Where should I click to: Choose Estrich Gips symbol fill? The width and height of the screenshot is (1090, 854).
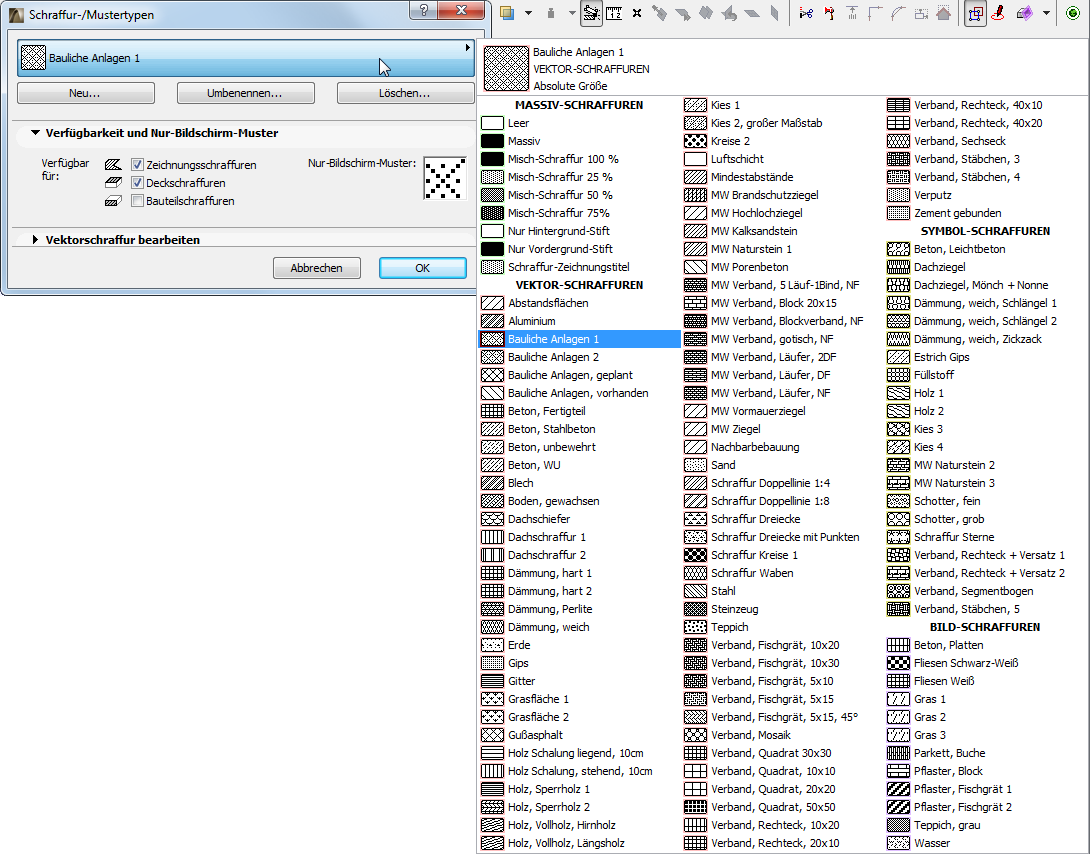(x=985, y=357)
